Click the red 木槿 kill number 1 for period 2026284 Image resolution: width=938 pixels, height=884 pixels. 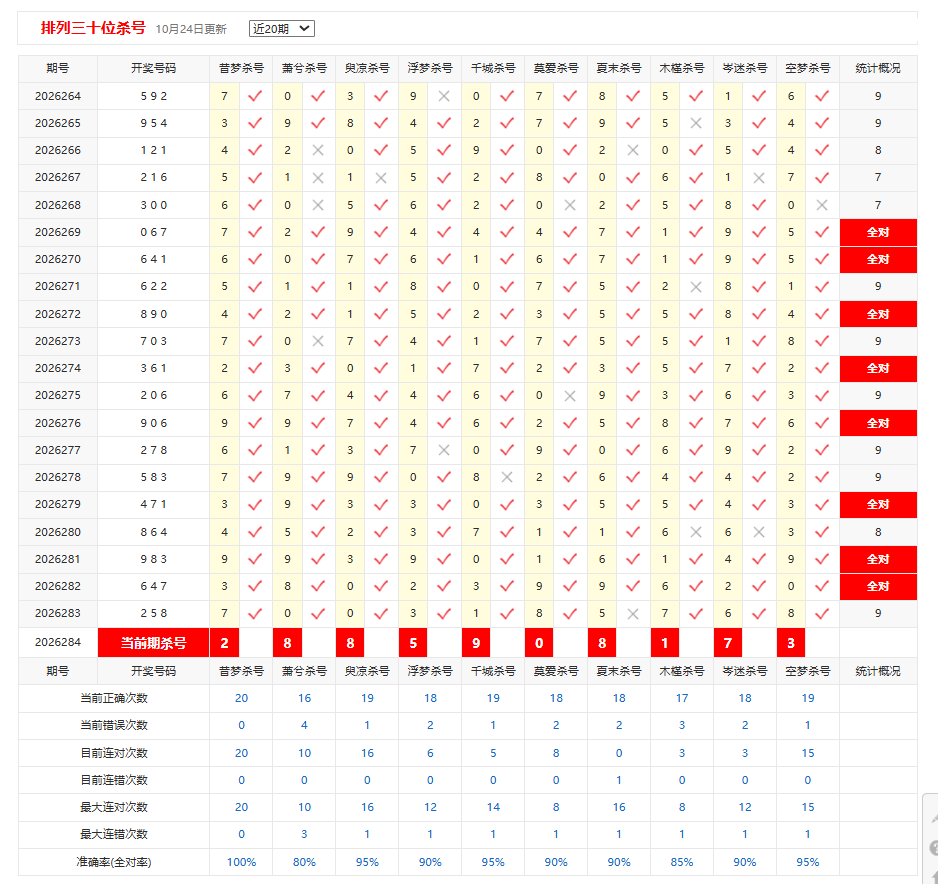coord(665,643)
